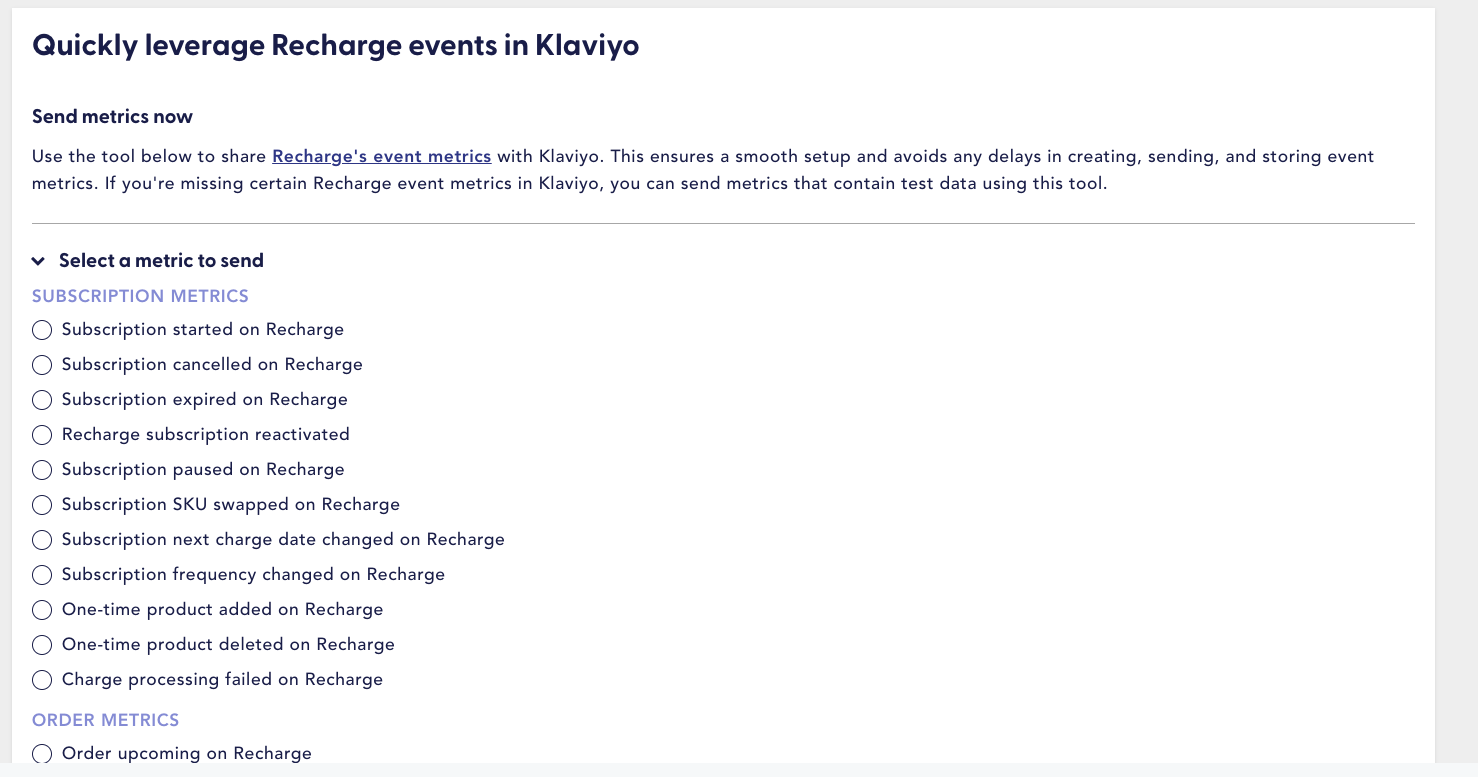Select 'One-time product deleted on Recharge' radio
This screenshot has height=777, width=1478.
pyautogui.click(x=42, y=645)
